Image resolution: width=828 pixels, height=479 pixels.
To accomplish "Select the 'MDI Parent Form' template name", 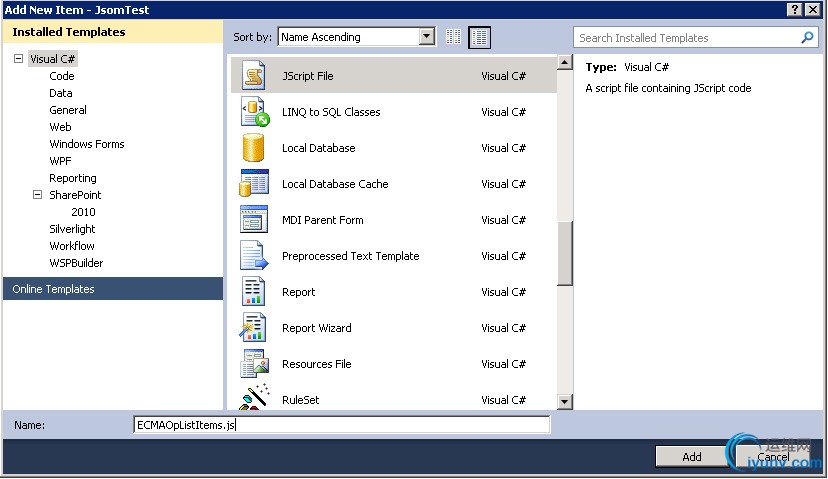I will (x=323, y=220).
